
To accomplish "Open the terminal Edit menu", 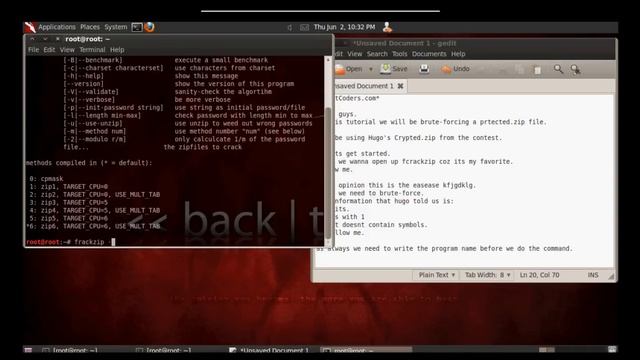I will click(x=49, y=50).
